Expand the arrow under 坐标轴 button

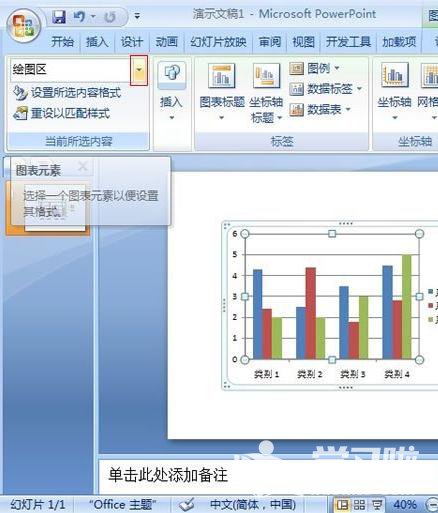point(395,117)
